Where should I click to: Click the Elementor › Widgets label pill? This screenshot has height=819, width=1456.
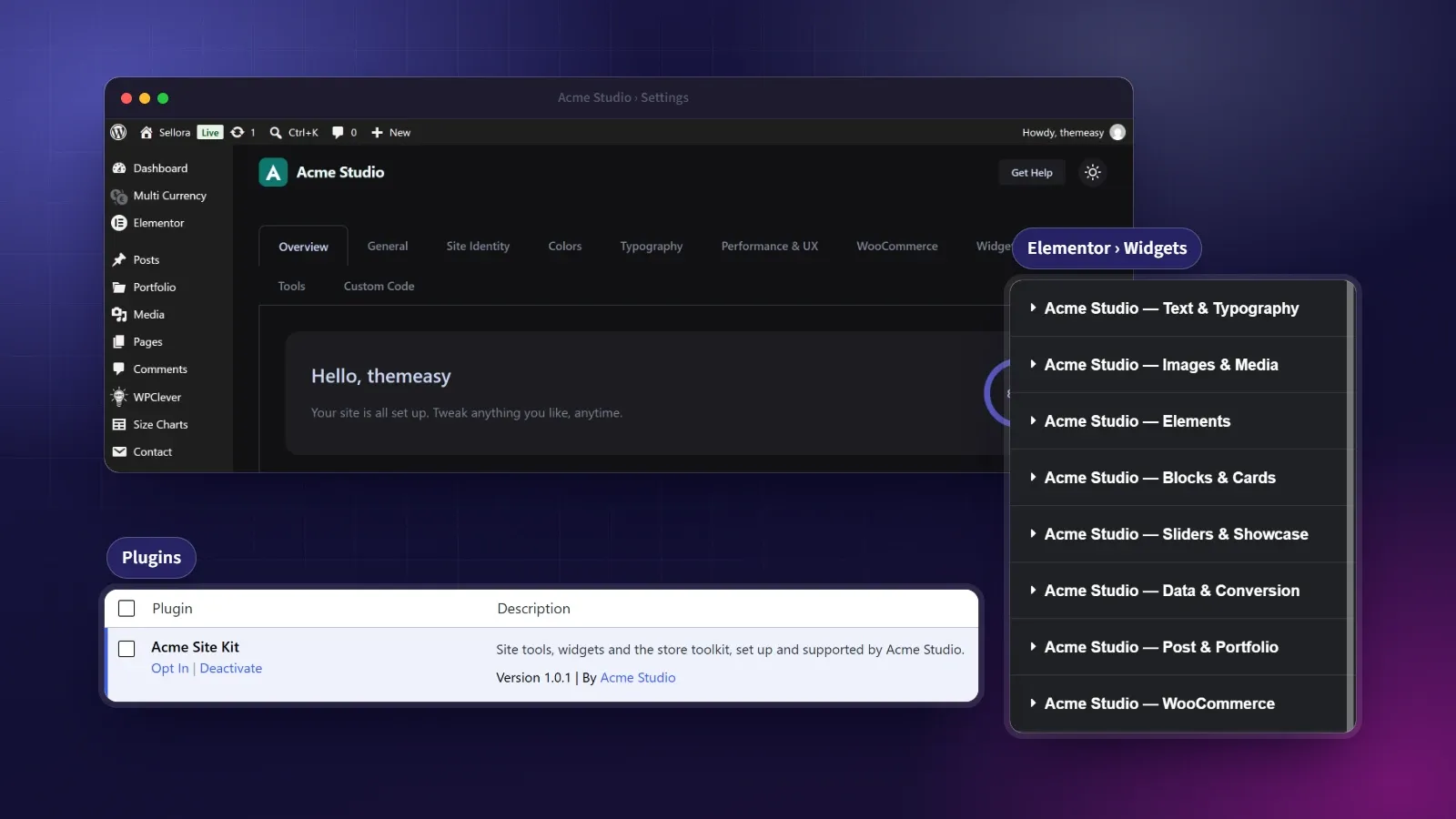point(1107,248)
